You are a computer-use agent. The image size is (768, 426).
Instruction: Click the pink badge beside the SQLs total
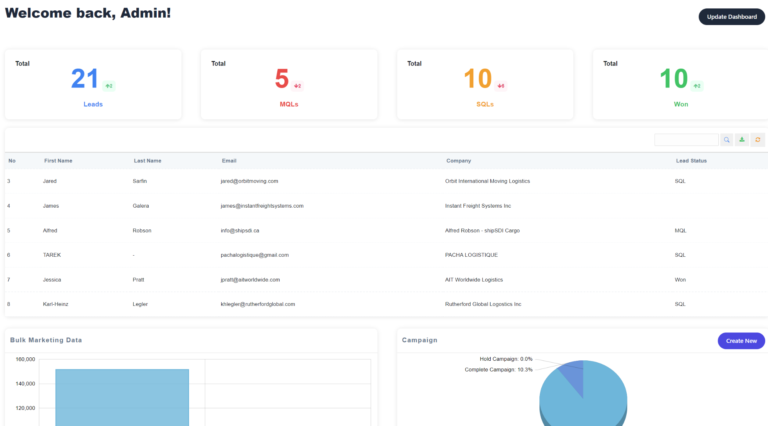(501, 86)
